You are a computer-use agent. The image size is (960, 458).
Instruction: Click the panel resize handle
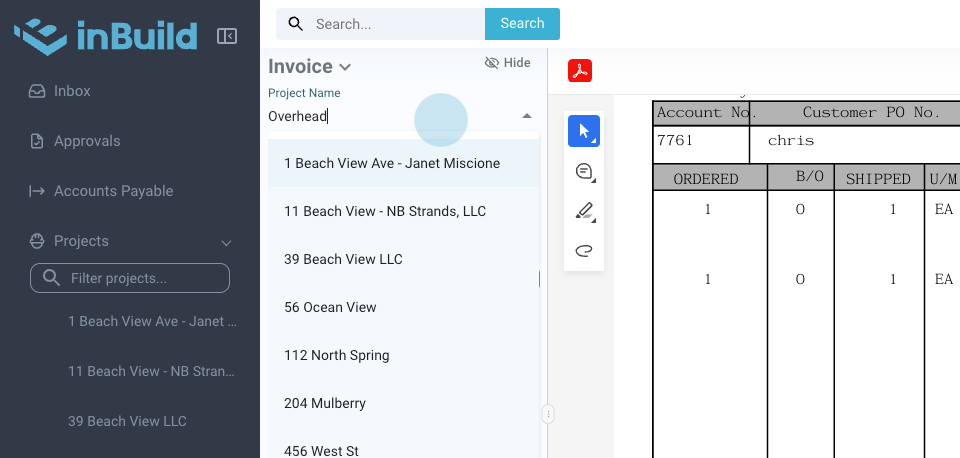[x=548, y=413]
